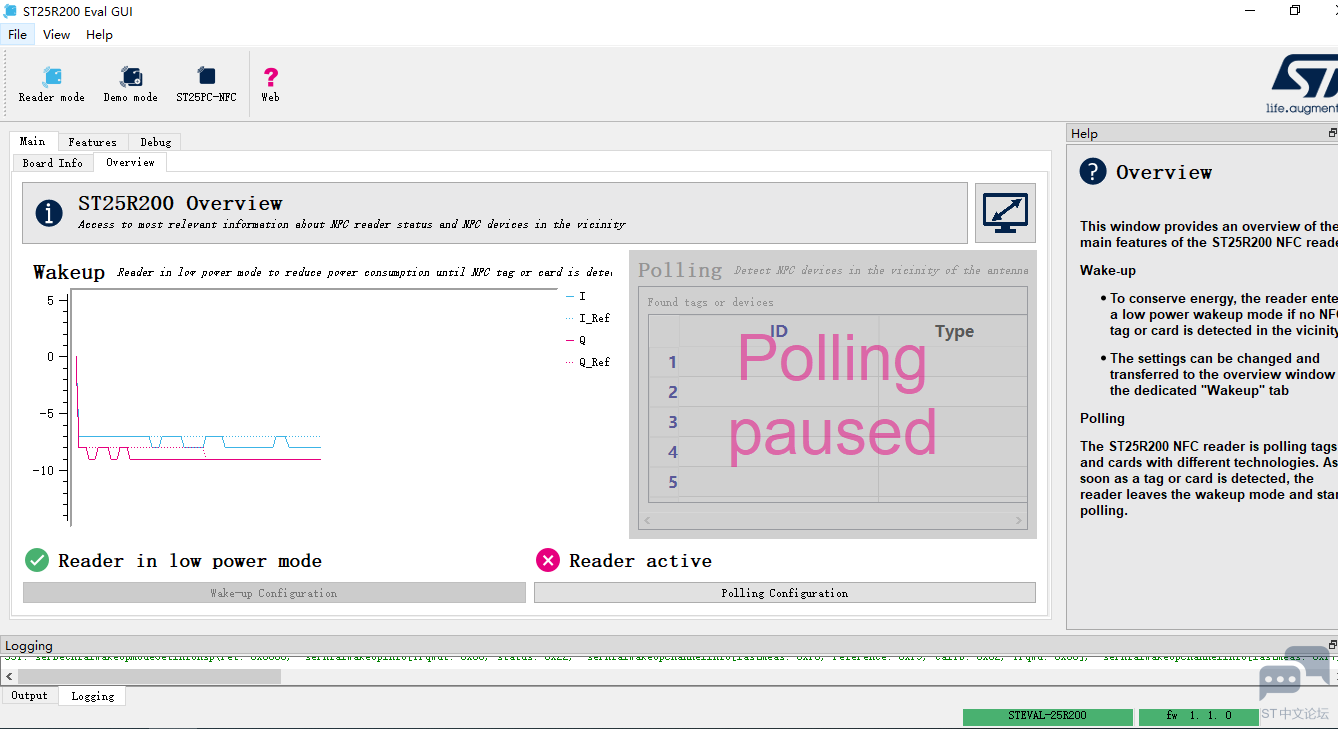Screen dimensions: 1338x729
Task: Open the Board Info sub-tab
Action: click(53, 163)
